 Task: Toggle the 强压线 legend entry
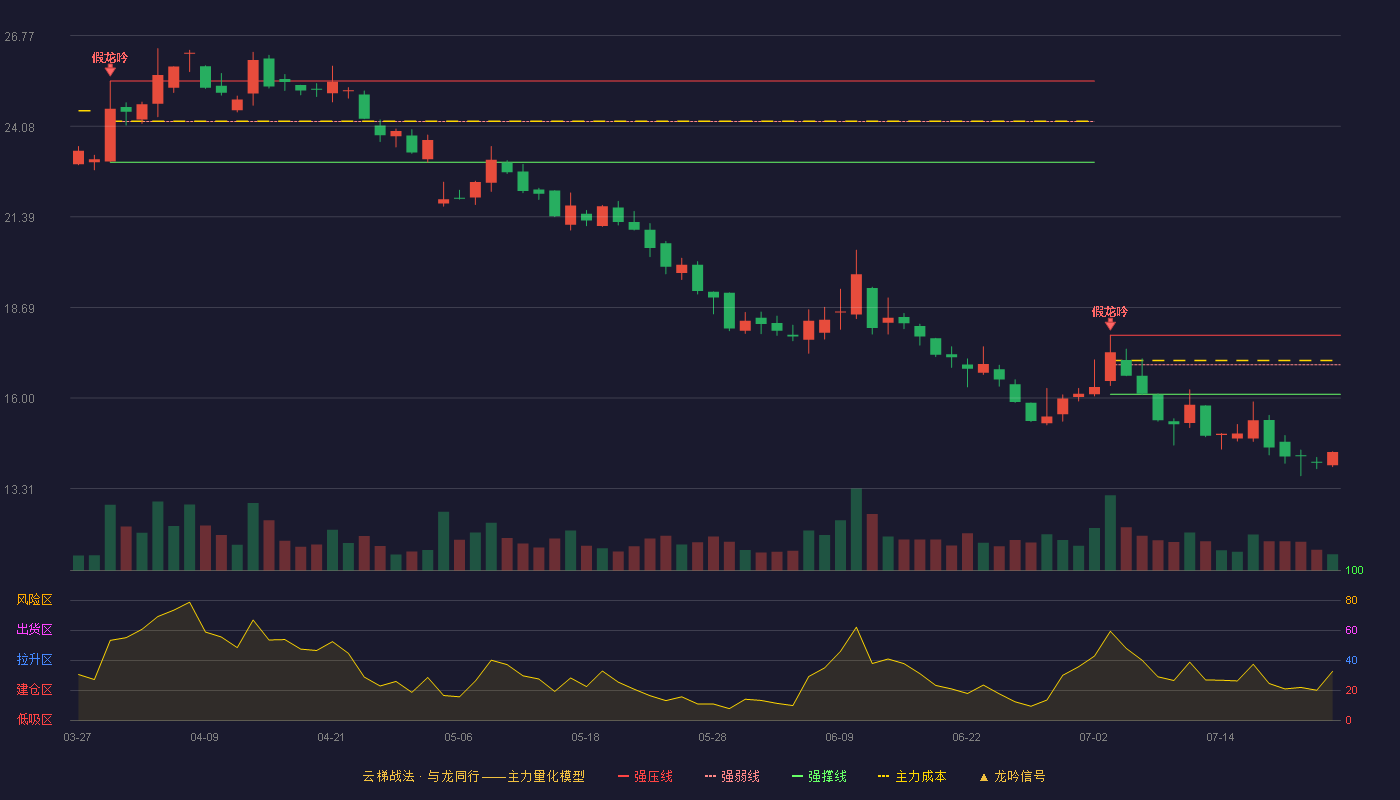click(645, 776)
